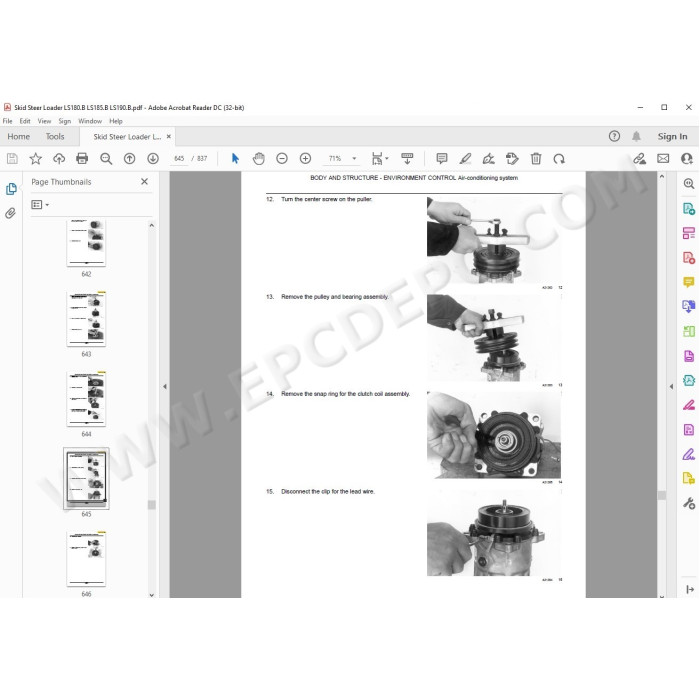Open find text magnifier icon
Image resolution: width=700 pixels, height=700 pixels.
point(106,158)
